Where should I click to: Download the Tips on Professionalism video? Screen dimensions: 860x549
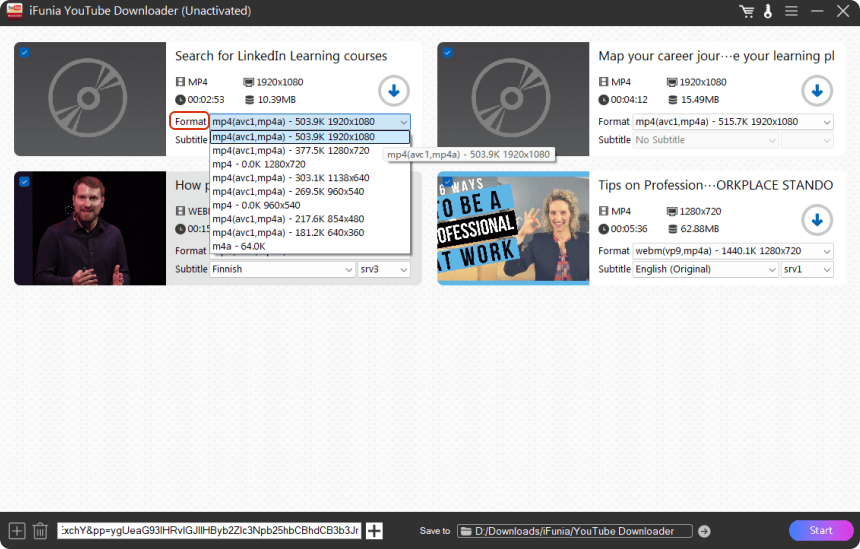817,220
